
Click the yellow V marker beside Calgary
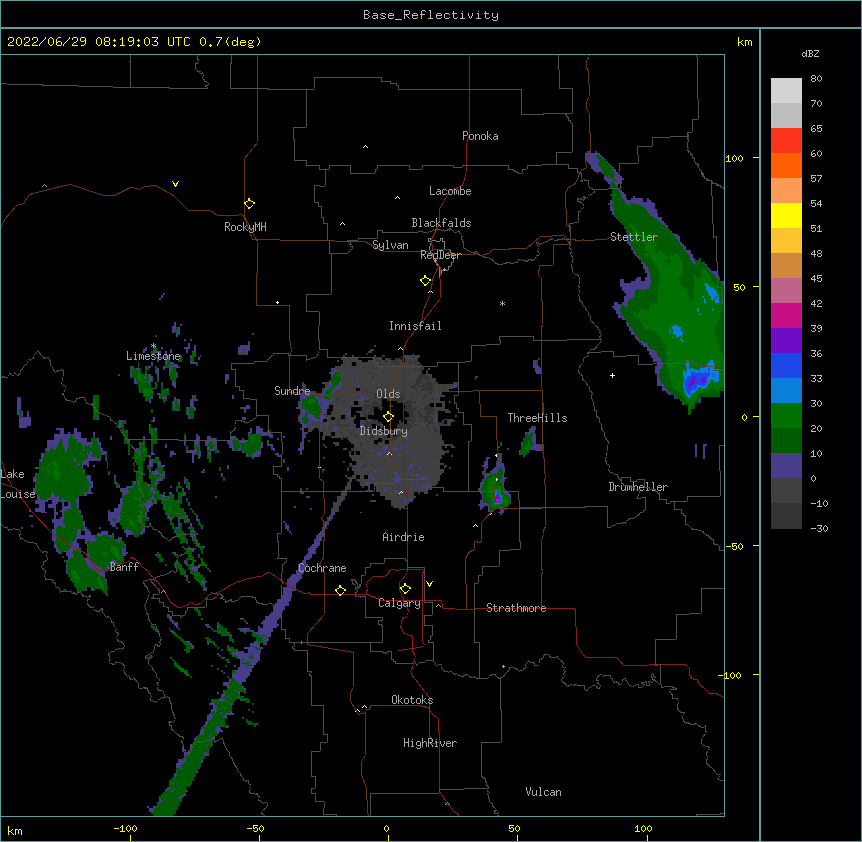click(429, 584)
